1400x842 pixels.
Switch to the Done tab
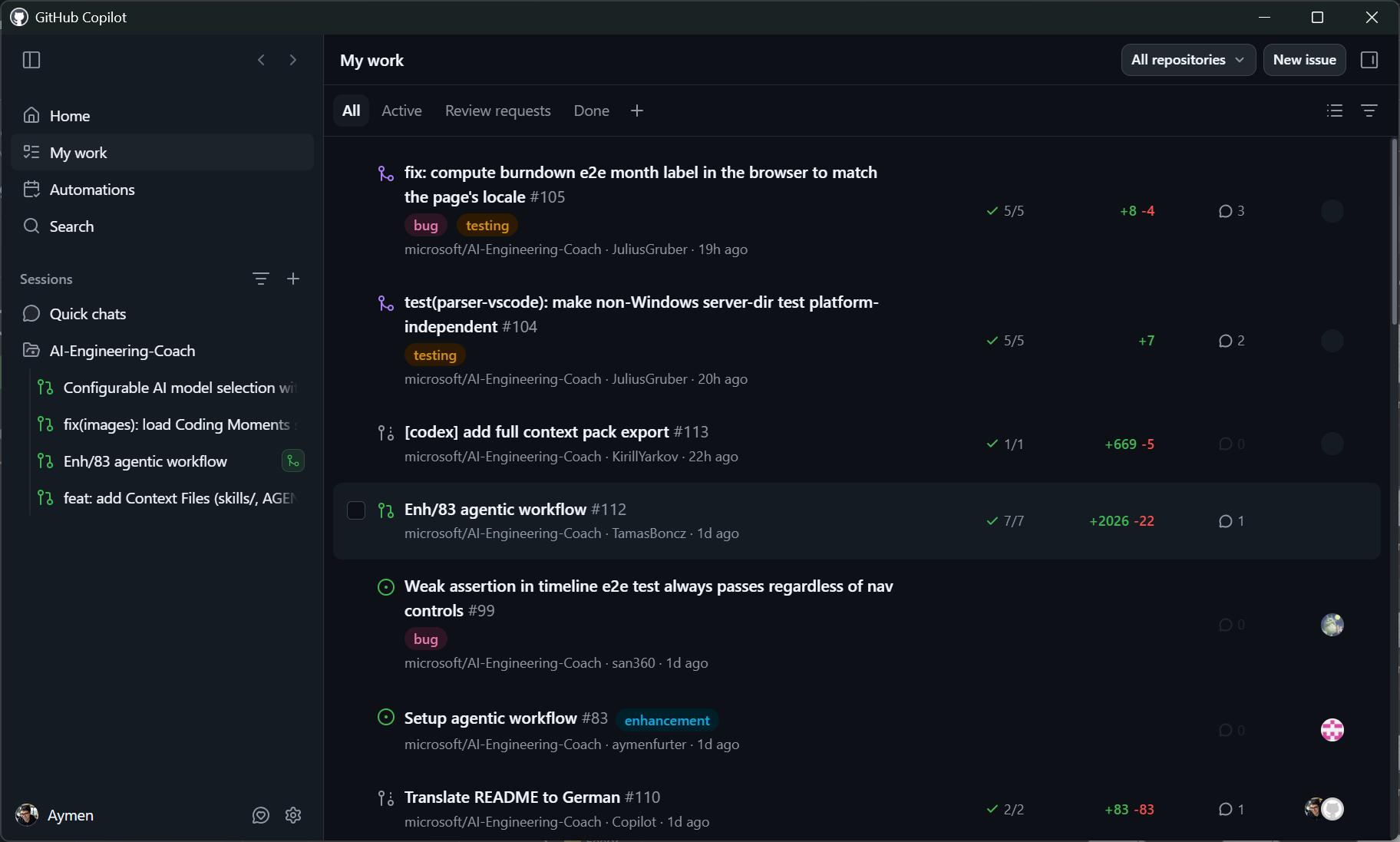592,111
